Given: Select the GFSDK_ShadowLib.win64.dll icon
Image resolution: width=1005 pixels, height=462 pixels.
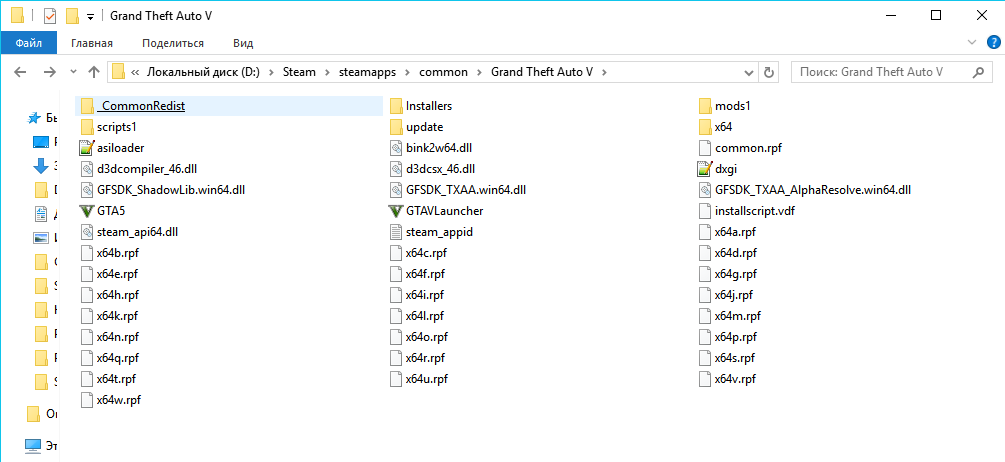Looking at the screenshot, I should [87, 190].
